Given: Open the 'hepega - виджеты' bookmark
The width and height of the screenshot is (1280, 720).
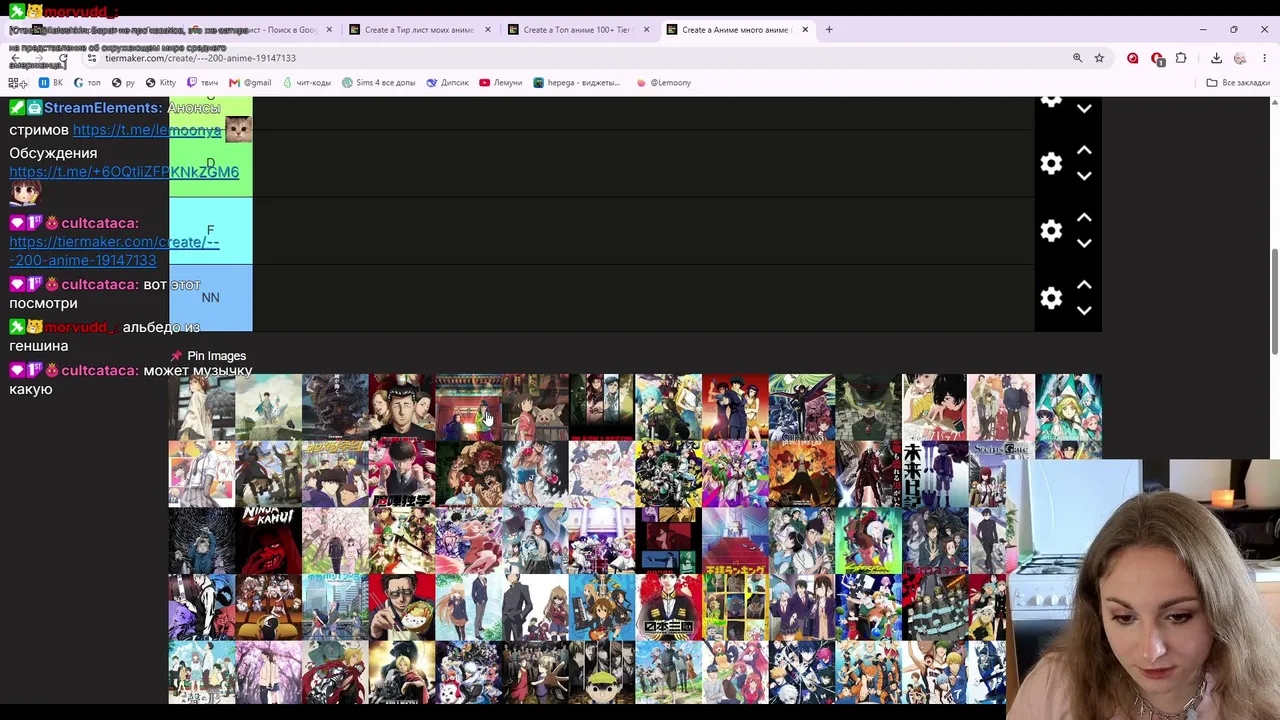Looking at the screenshot, I should 577,83.
